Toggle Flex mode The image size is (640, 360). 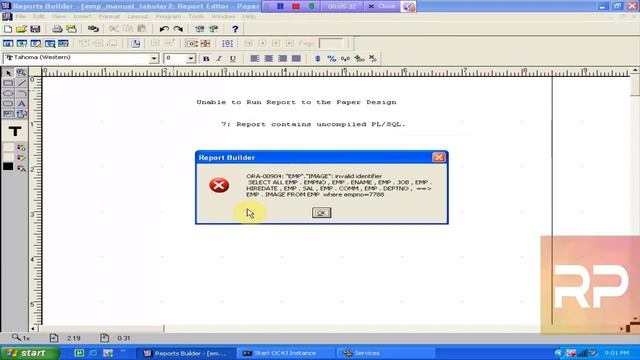[x=205, y=43]
